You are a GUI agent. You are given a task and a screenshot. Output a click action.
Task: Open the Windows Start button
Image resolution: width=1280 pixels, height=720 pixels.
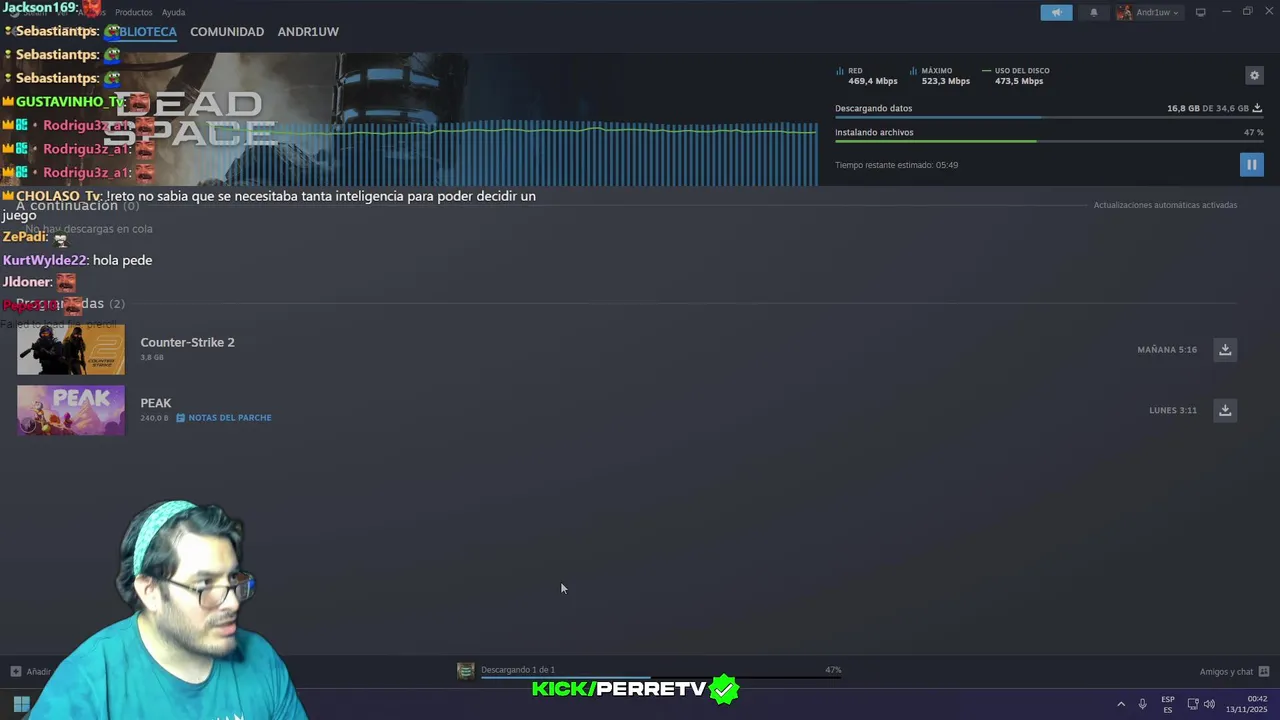(x=21, y=704)
